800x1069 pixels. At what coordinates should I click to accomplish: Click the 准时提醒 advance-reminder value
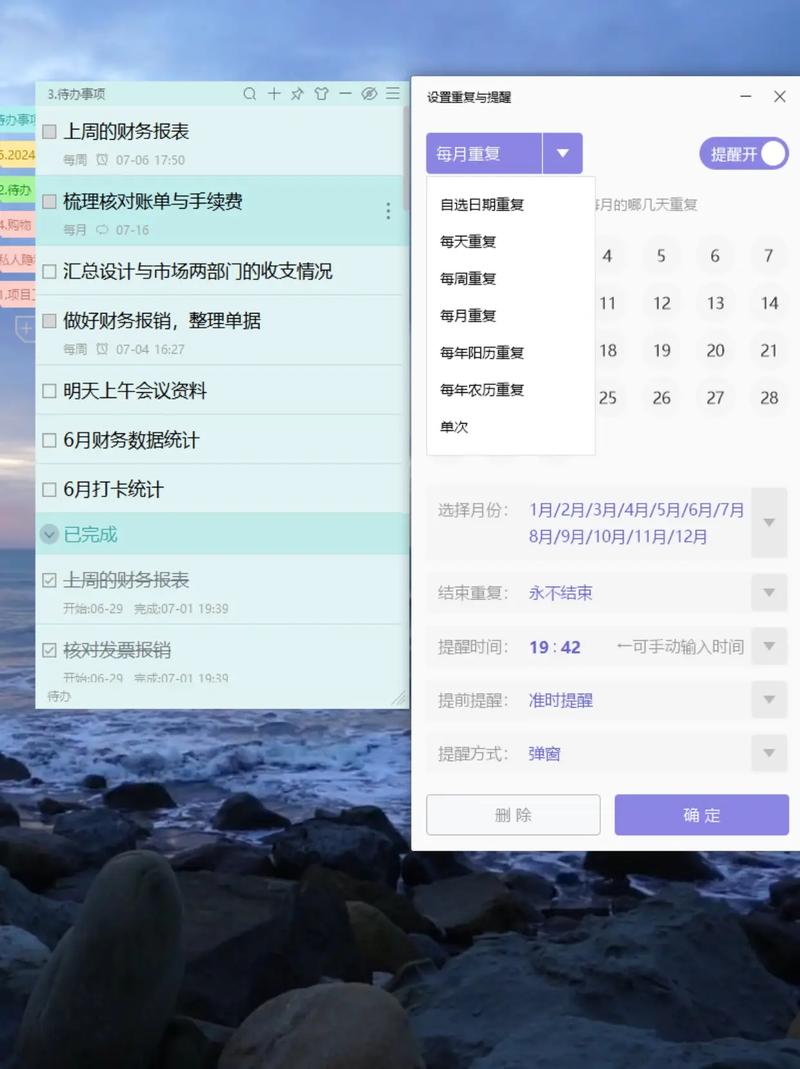[x=561, y=700]
